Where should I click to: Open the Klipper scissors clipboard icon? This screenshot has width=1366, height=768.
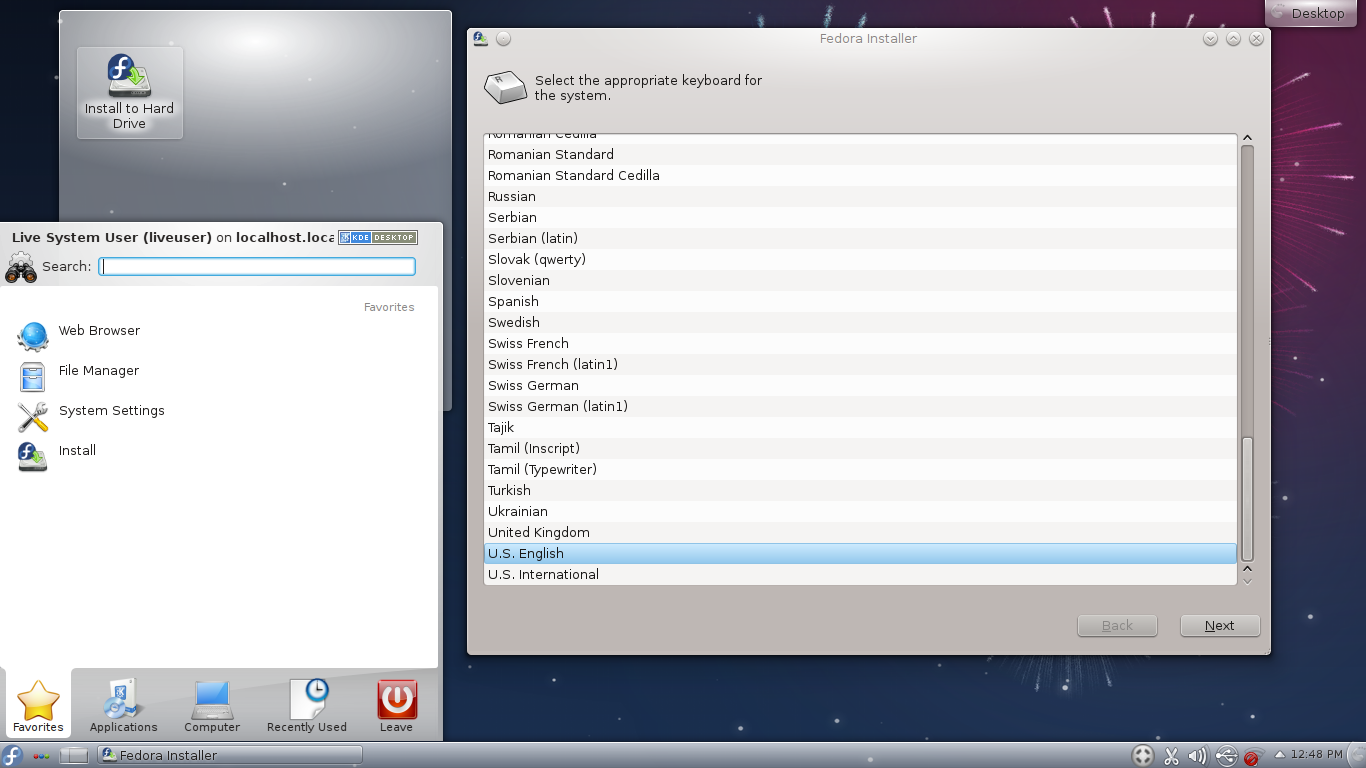1171,756
